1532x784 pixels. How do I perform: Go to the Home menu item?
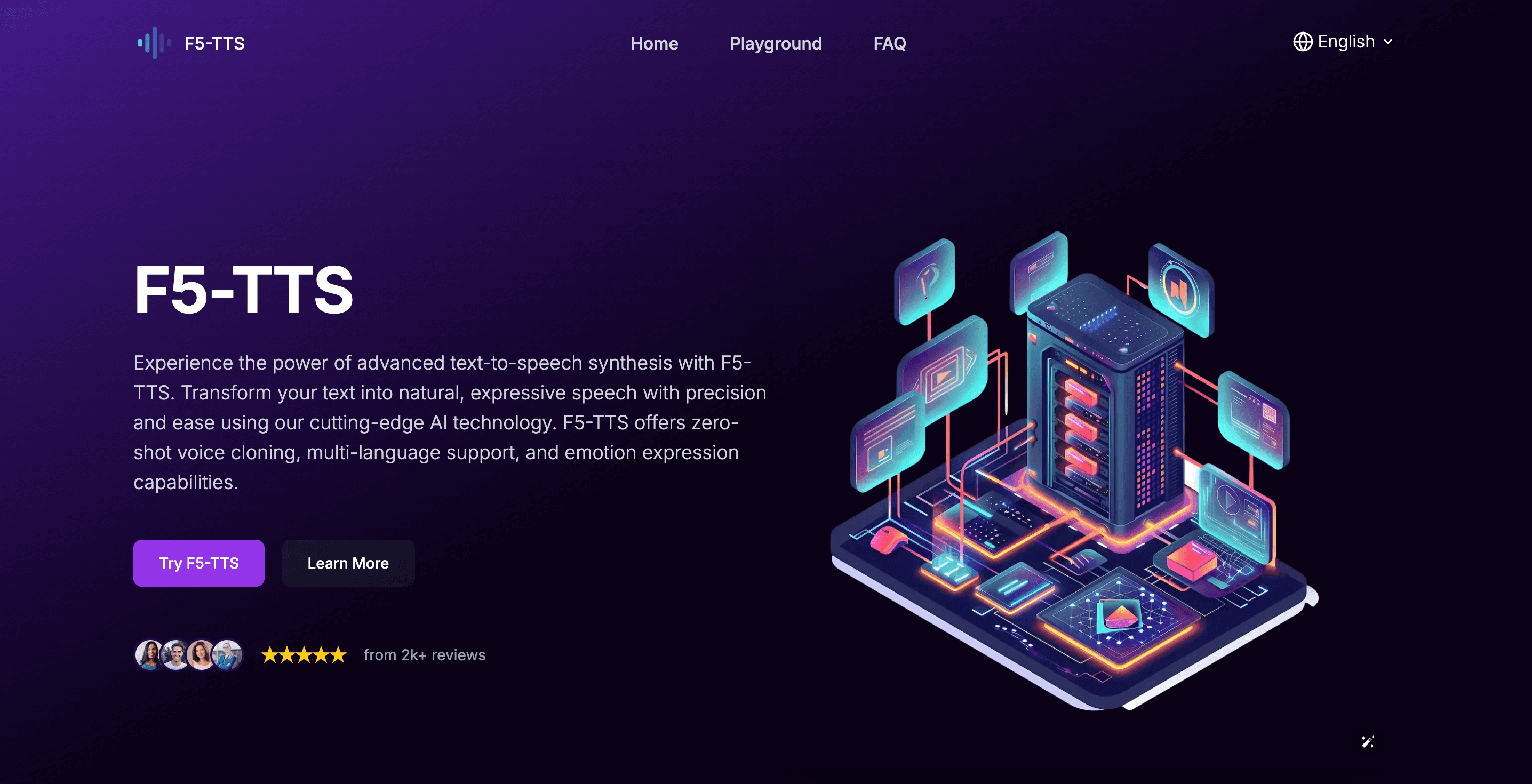[x=653, y=43]
